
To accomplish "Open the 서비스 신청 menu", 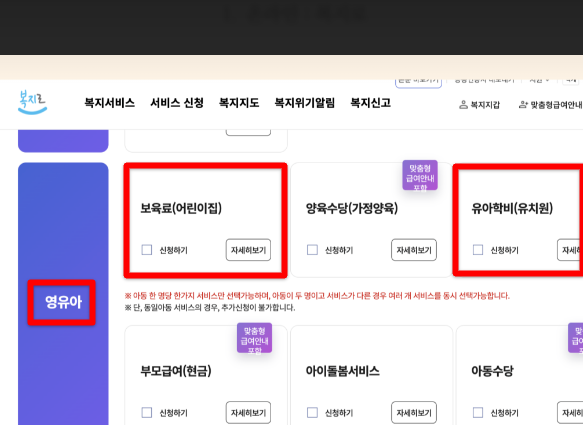I will [177, 103].
